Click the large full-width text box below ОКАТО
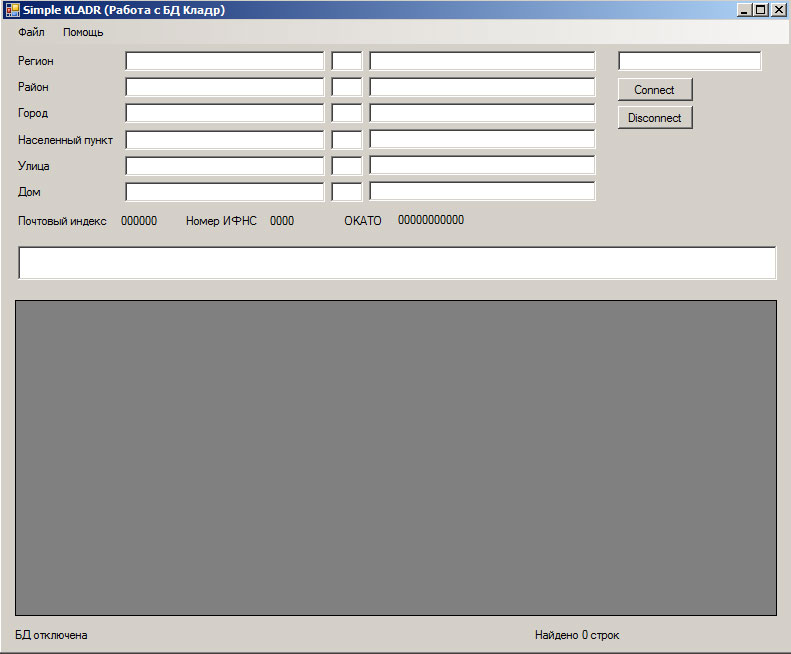 [396, 263]
